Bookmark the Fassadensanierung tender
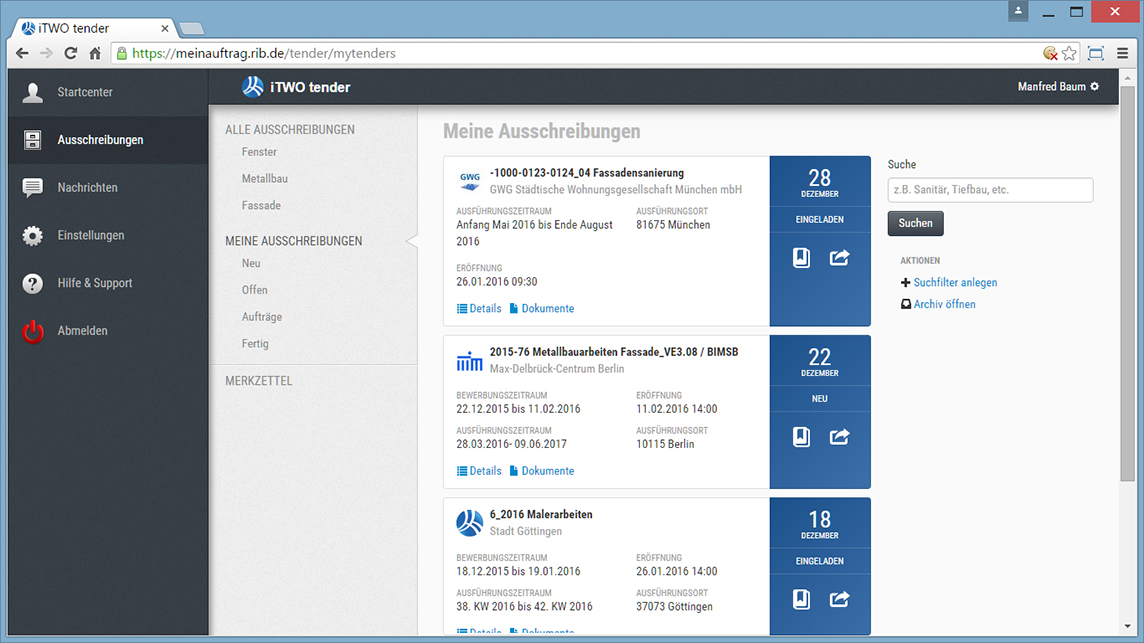The image size is (1144, 643). tap(801, 258)
